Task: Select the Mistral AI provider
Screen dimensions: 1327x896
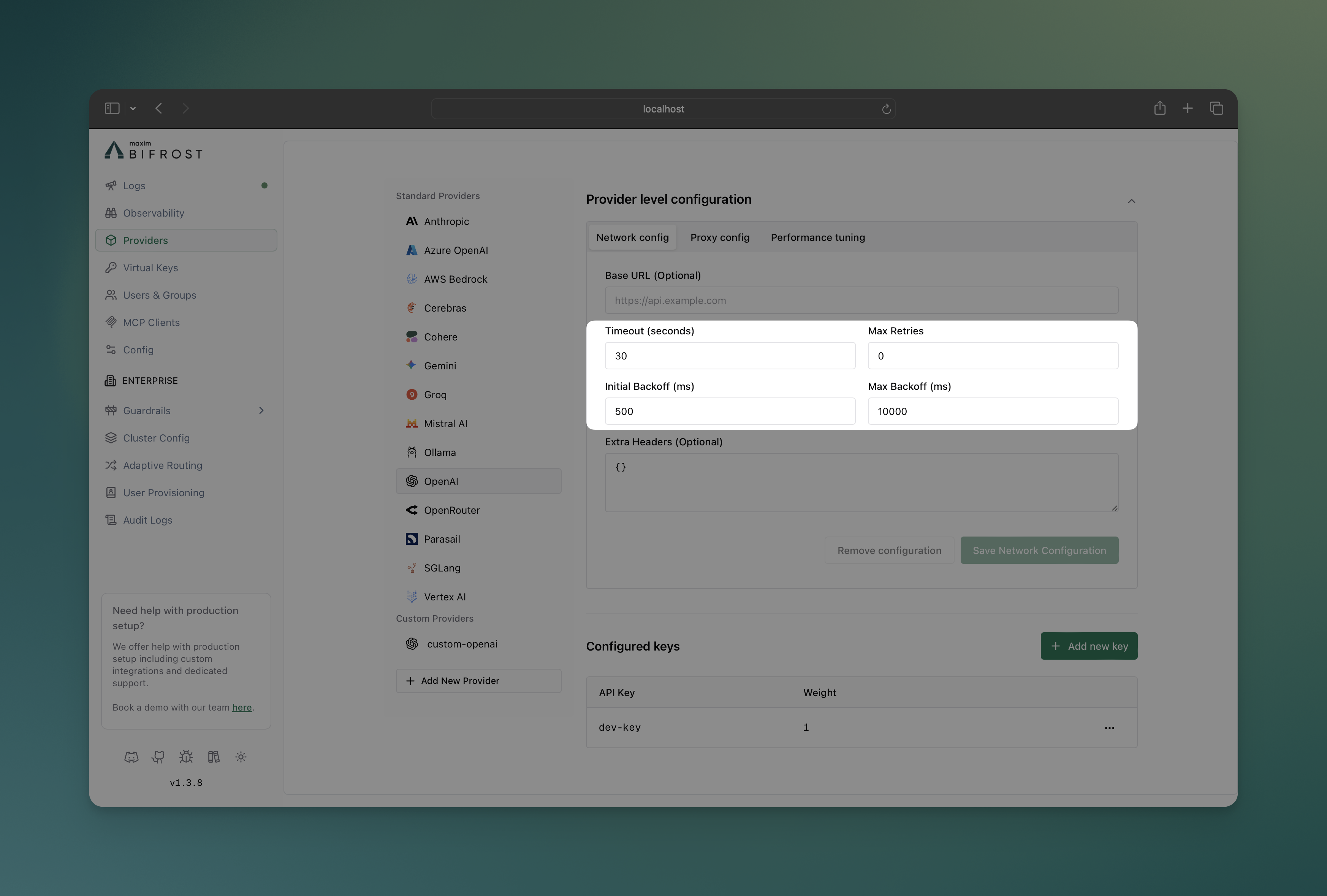Action: tap(445, 423)
